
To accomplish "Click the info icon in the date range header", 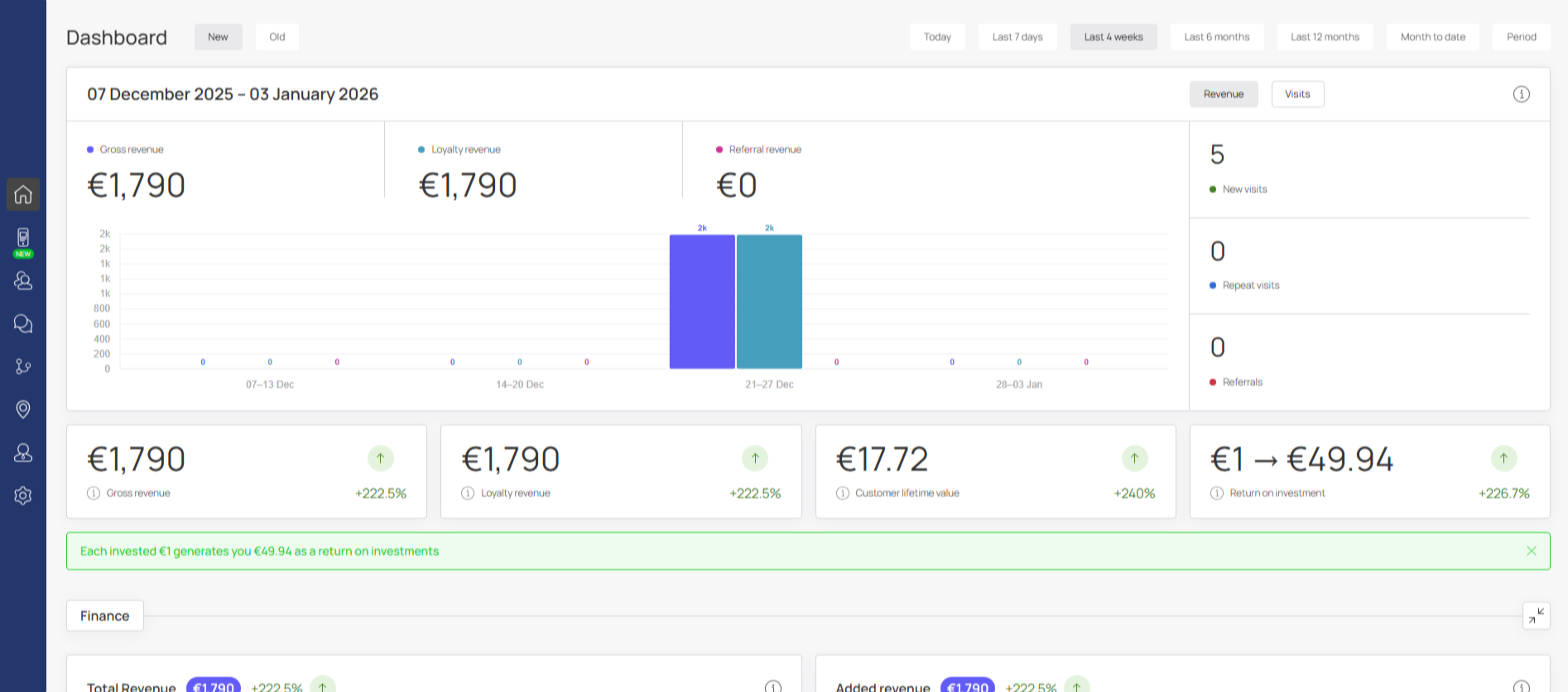I will pos(1522,94).
